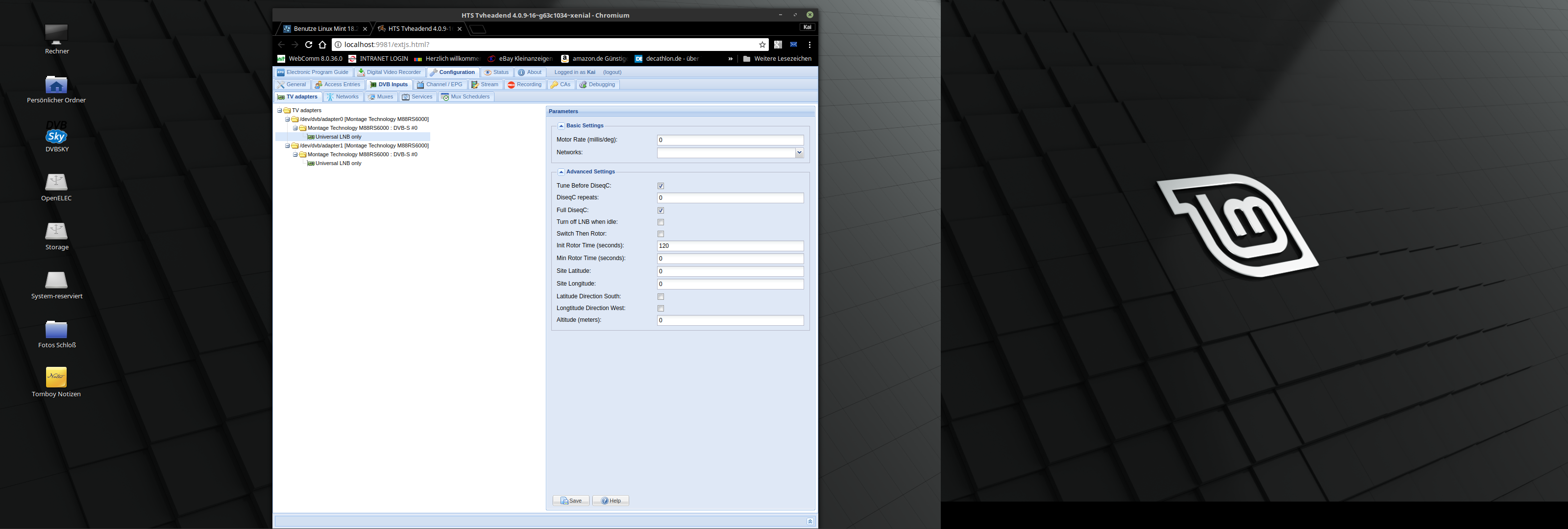Collapse the Advanced Settings section
The width and height of the screenshot is (1568, 529).
click(x=561, y=172)
